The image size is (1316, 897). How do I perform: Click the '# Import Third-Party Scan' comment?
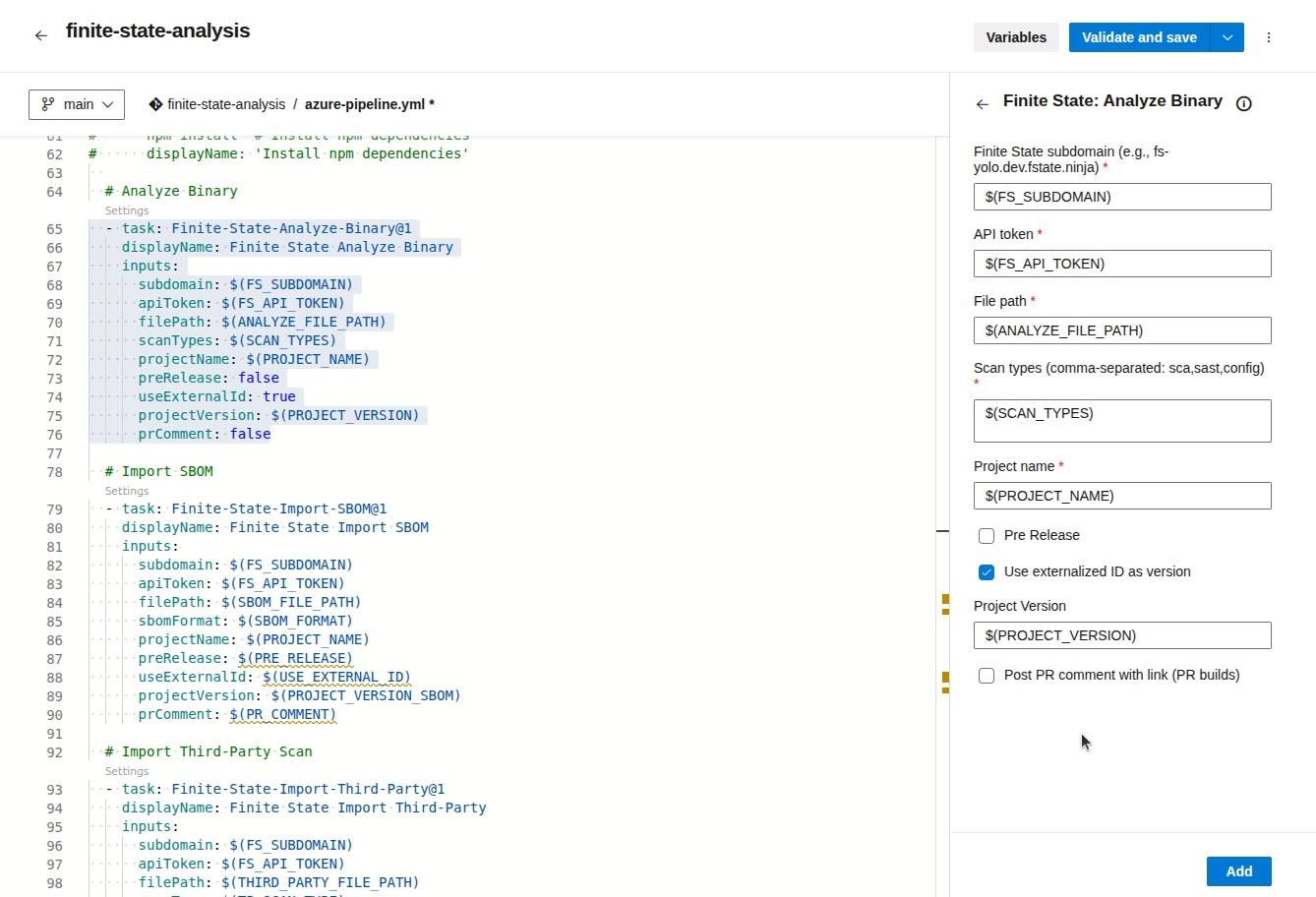click(209, 751)
